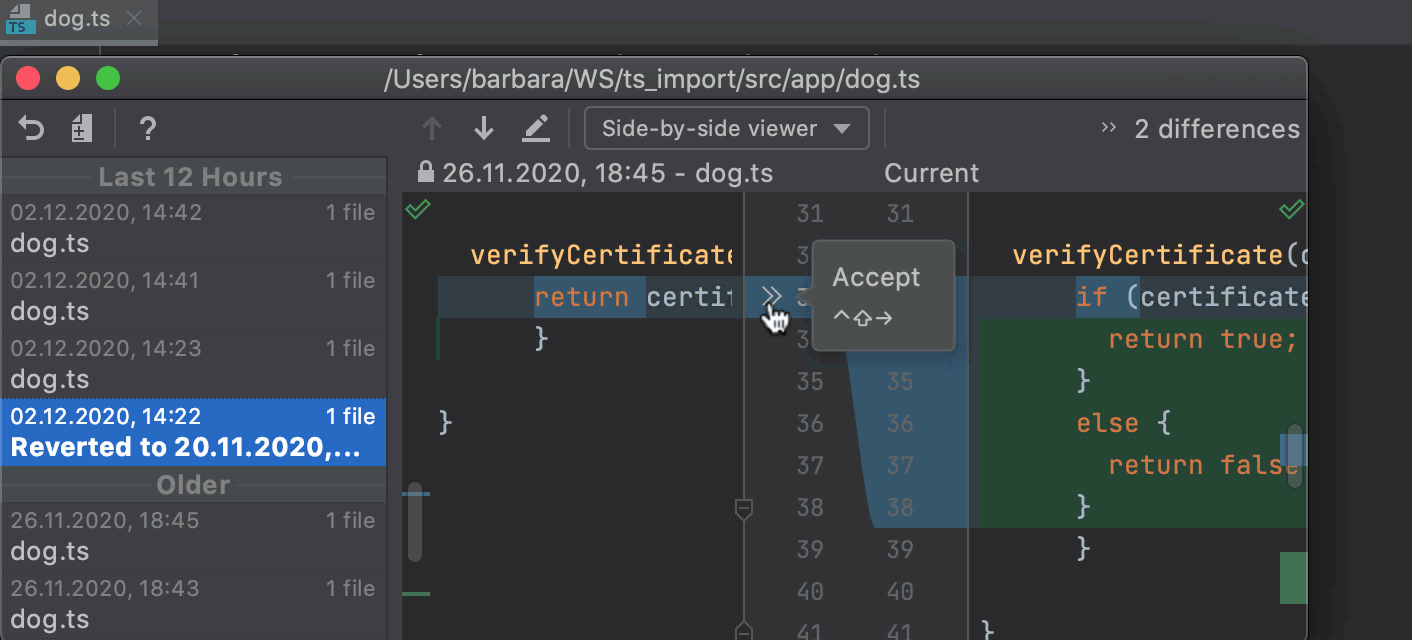Viewport: 1412px width, 640px height.
Task: Jump to previous difference with the up arrow
Action: (x=431, y=128)
